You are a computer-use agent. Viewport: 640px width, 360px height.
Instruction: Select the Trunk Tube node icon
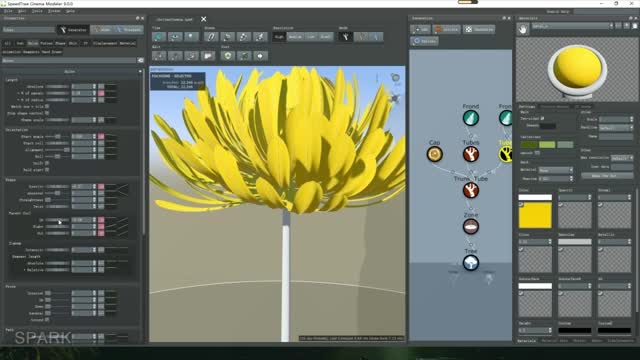pyautogui.click(x=471, y=191)
